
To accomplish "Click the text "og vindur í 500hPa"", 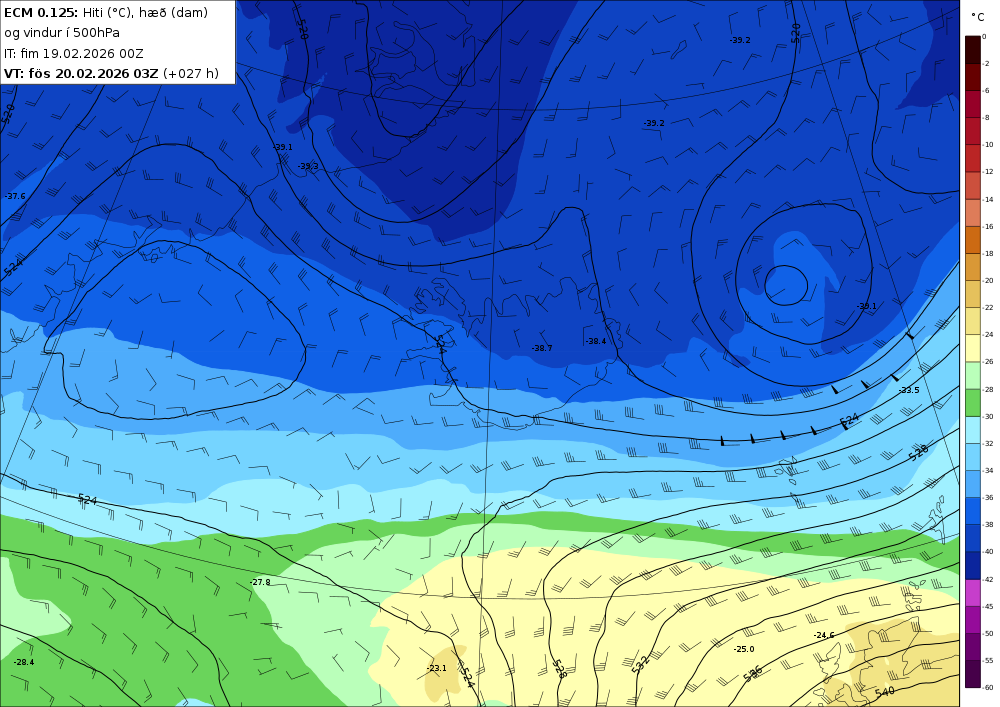I will [62, 33].
